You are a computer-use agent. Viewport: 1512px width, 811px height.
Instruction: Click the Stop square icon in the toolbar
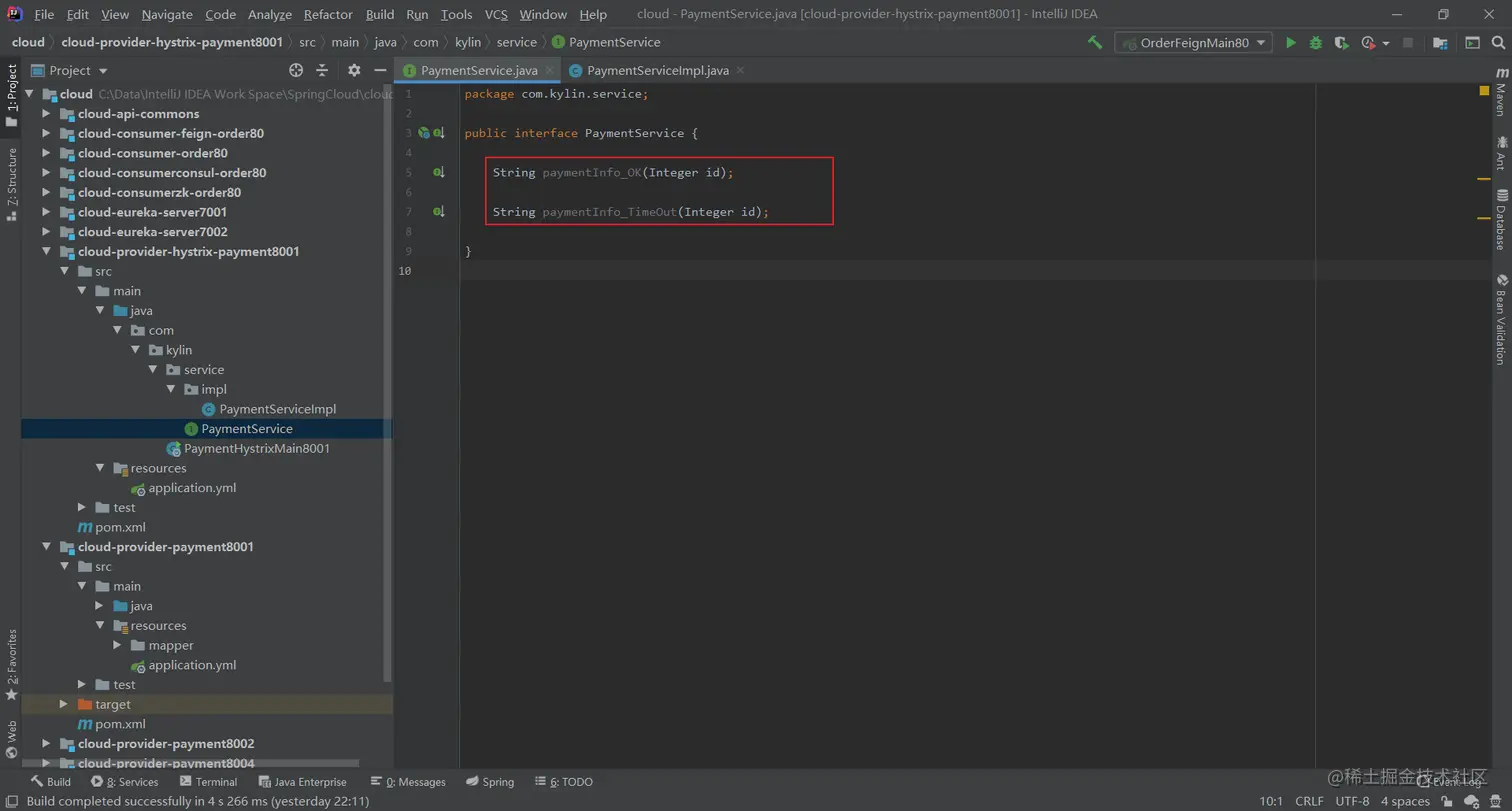pyautogui.click(x=1408, y=43)
